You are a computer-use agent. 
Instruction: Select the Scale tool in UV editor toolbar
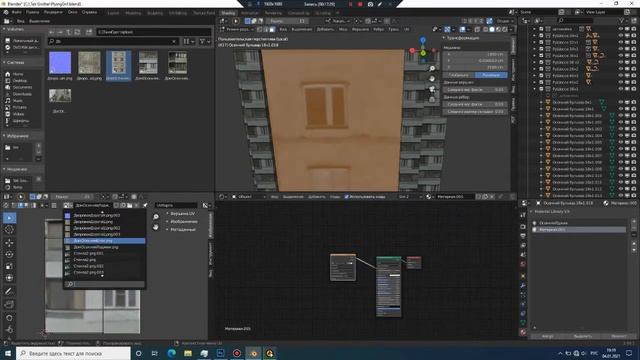pyautogui.click(x=9, y=266)
